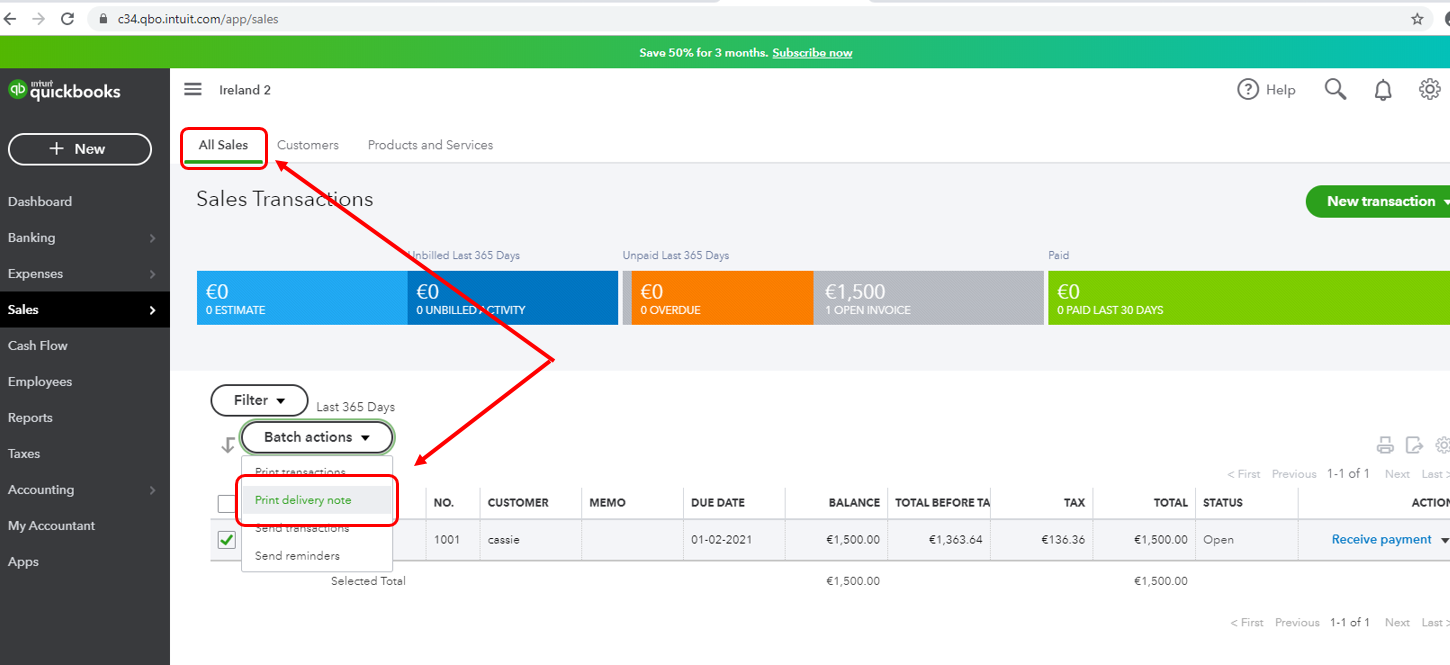Image resolution: width=1450 pixels, height=665 pixels.
Task: Click the + New button
Action: click(80, 149)
